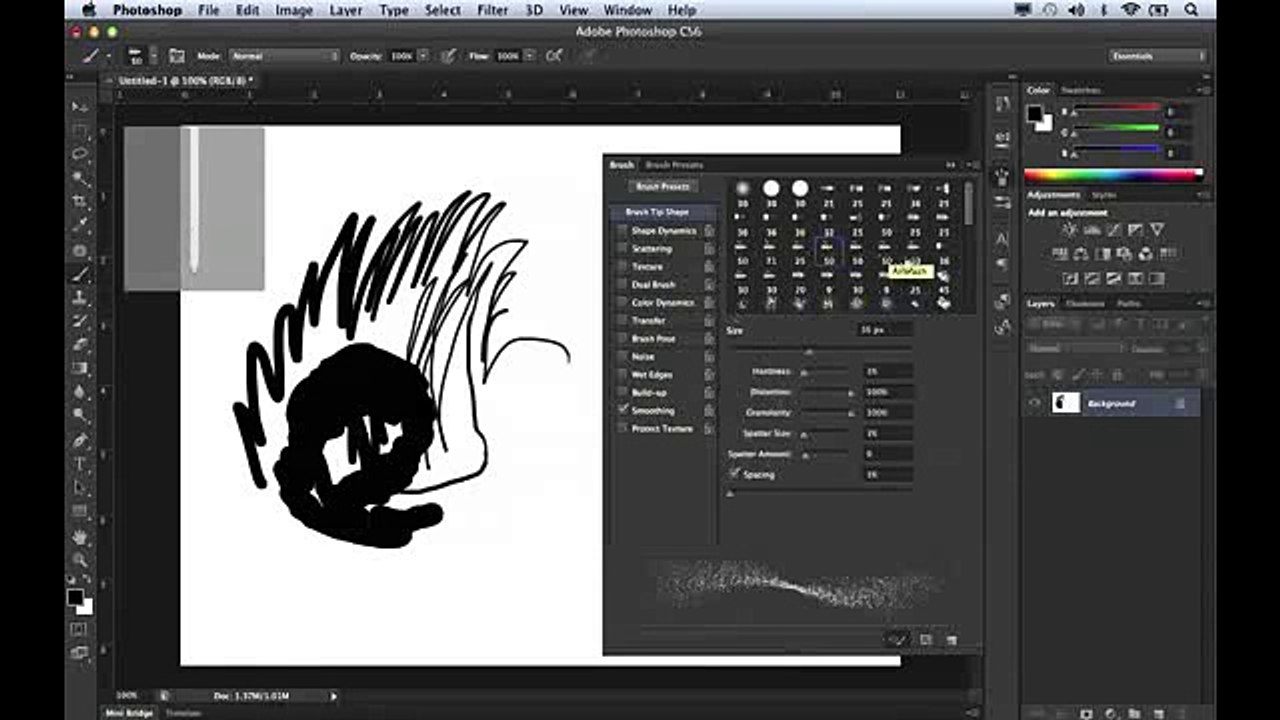Select the Rectangular Marquee tool
This screenshot has width=1280, height=720.
(80, 131)
